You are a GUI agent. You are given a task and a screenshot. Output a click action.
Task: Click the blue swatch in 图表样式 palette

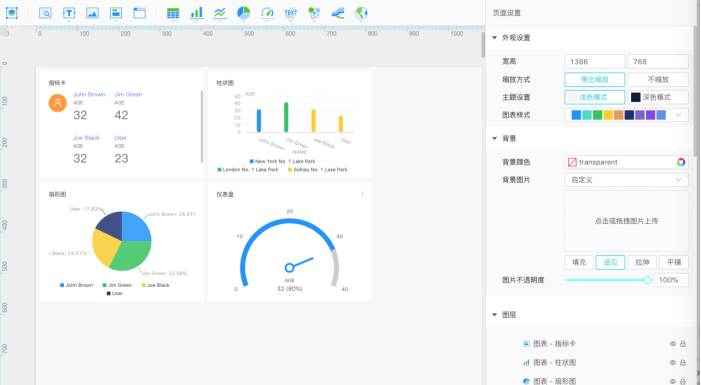(x=576, y=115)
